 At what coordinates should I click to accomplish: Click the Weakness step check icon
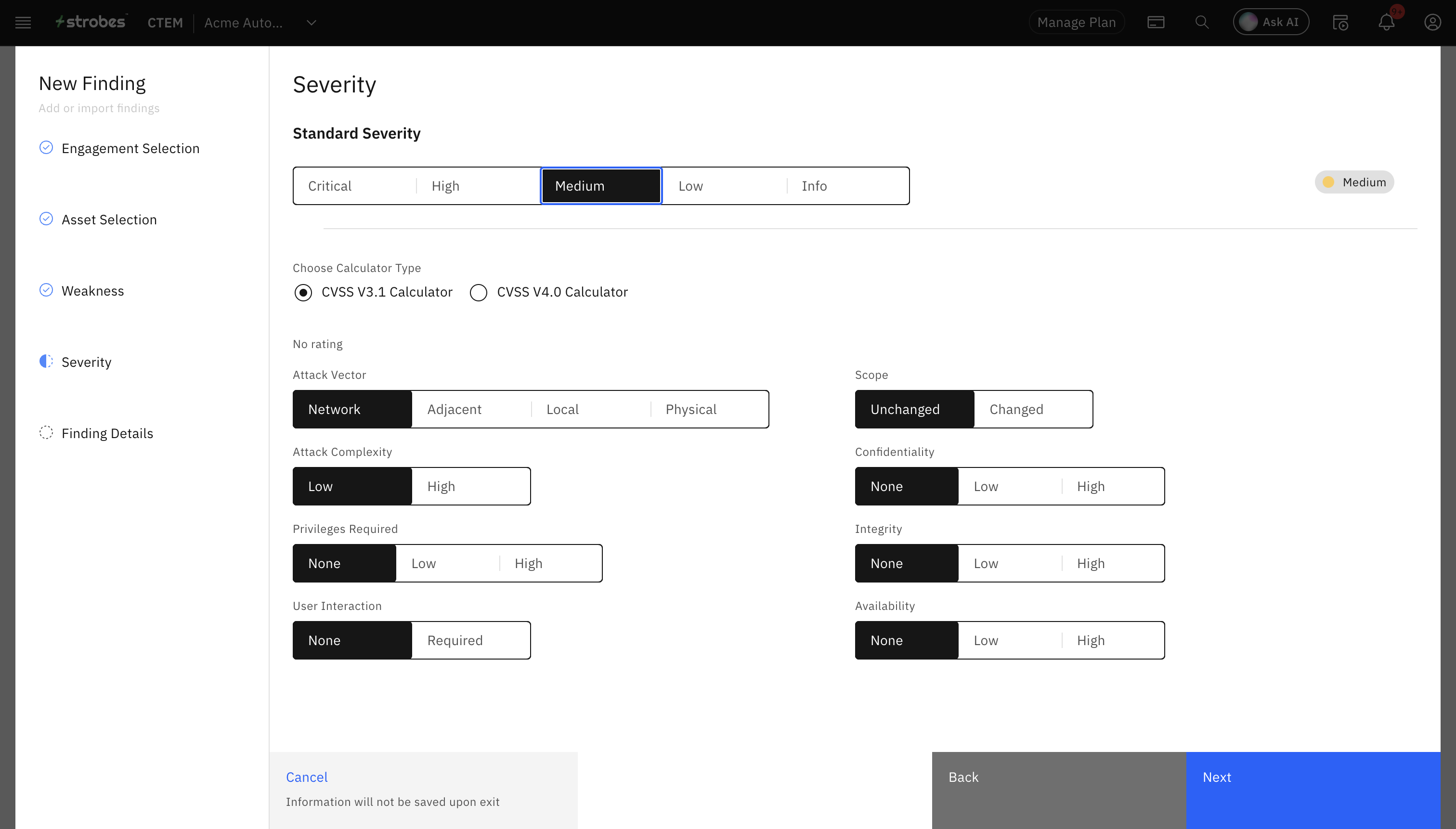pos(46,290)
